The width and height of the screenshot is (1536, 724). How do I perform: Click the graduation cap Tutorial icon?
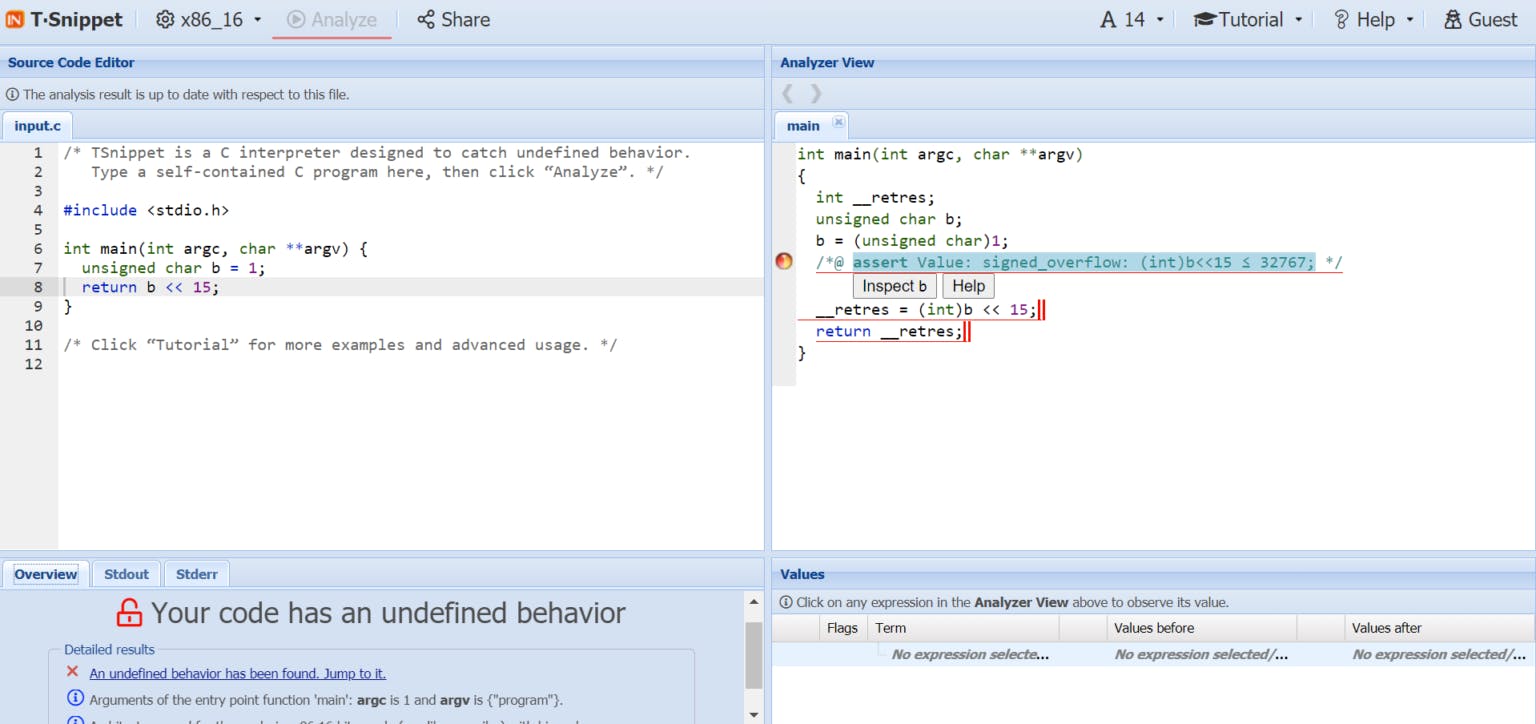(1204, 19)
